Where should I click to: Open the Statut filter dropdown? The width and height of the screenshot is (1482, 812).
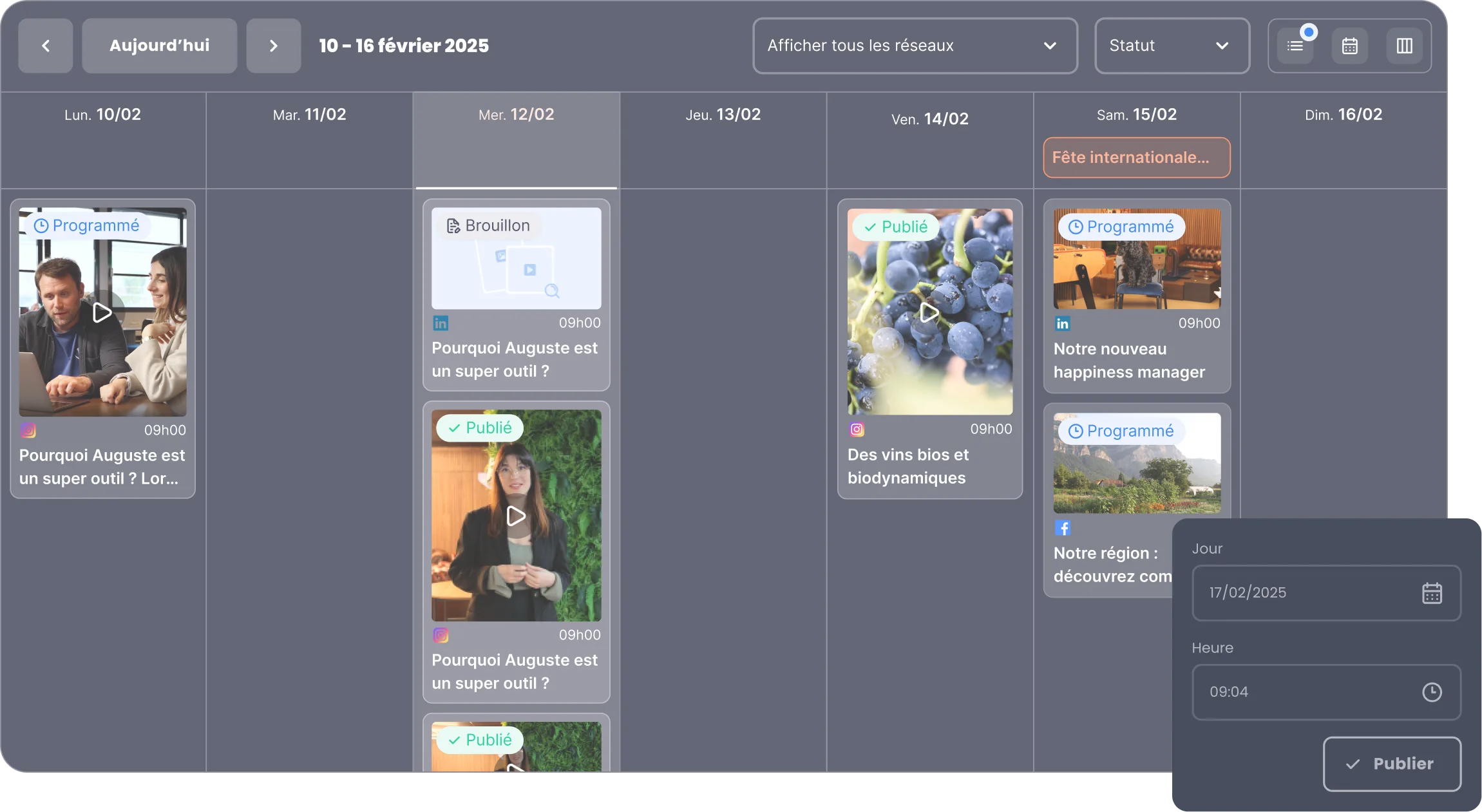point(1172,46)
